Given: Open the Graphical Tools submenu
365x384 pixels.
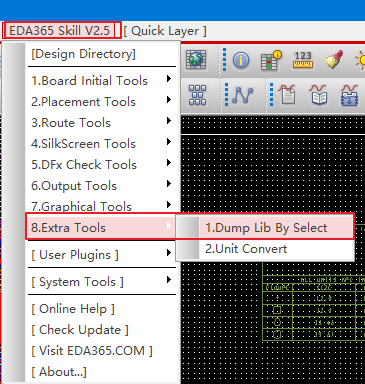Looking at the screenshot, I should [102, 206].
